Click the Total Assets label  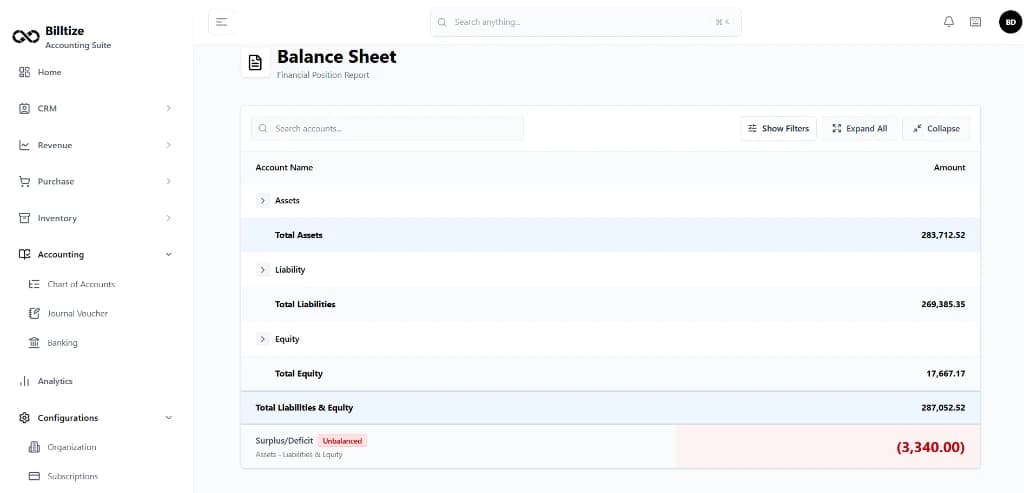click(x=298, y=235)
